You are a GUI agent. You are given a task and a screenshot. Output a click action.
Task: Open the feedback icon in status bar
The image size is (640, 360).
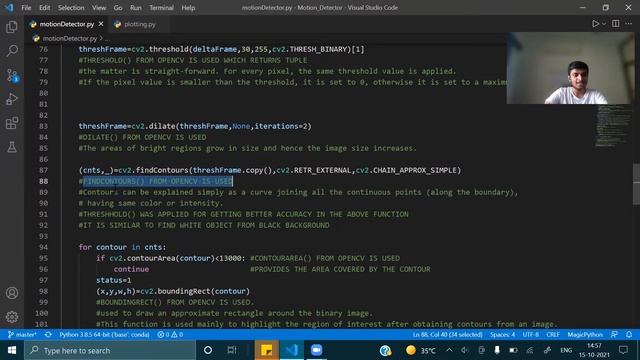[x=614, y=335]
